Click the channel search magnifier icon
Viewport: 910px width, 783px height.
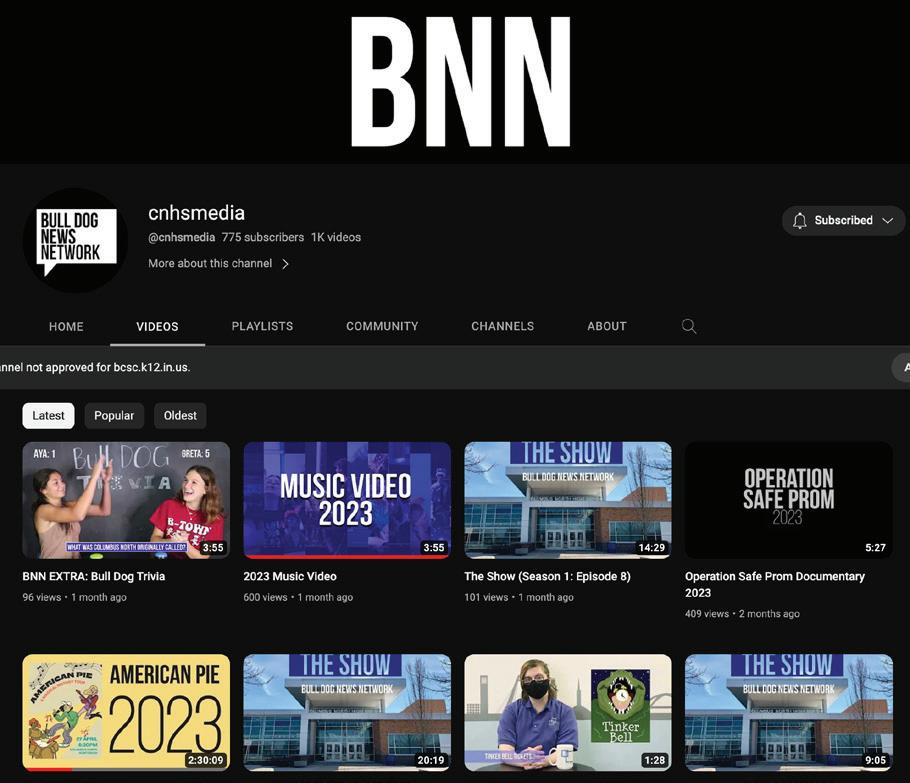click(689, 326)
